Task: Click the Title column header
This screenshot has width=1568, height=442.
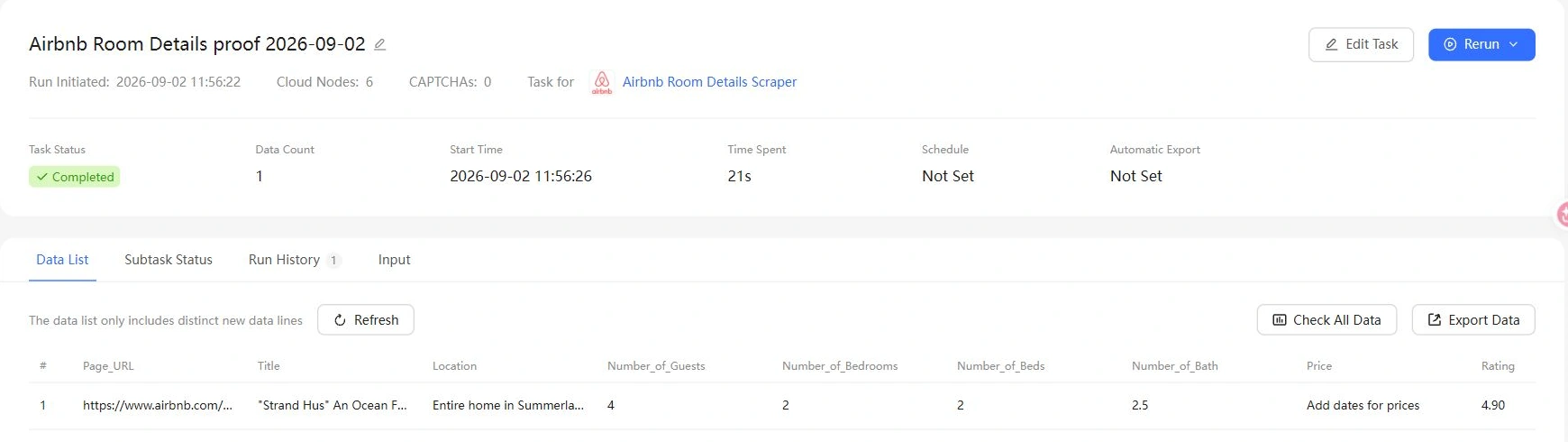Action: pos(269,366)
